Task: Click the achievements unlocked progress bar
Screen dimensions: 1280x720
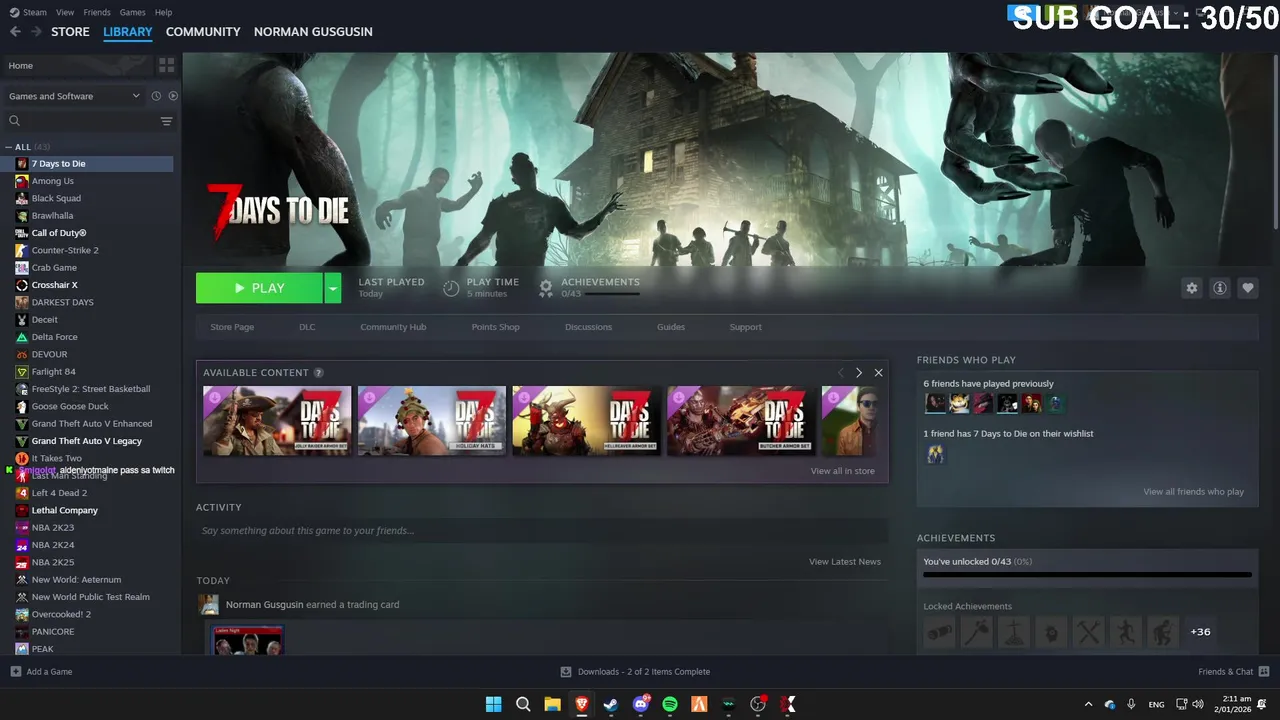Action: coord(1087,575)
